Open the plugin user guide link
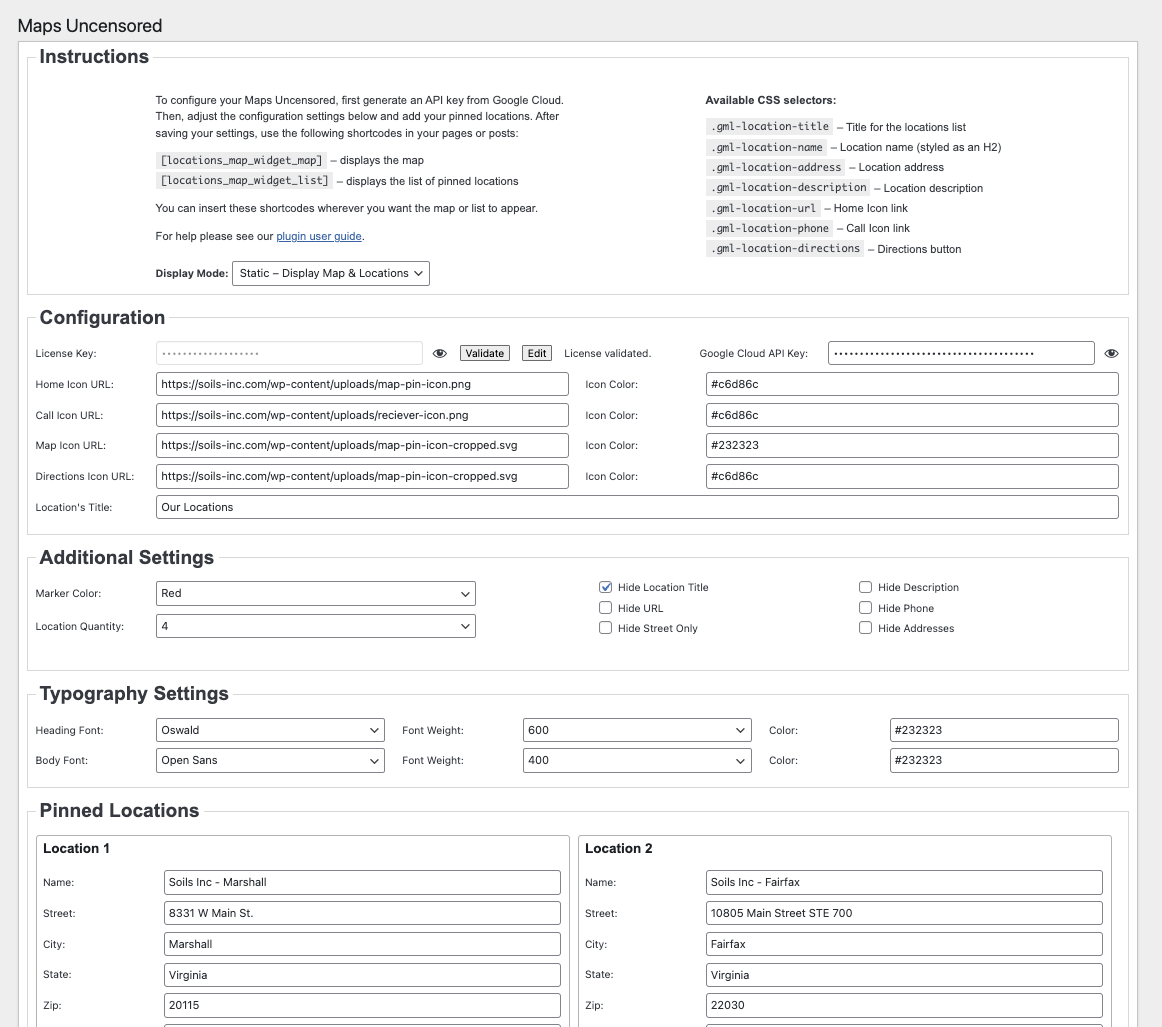Viewport: 1162px width, 1027px height. pos(318,236)
